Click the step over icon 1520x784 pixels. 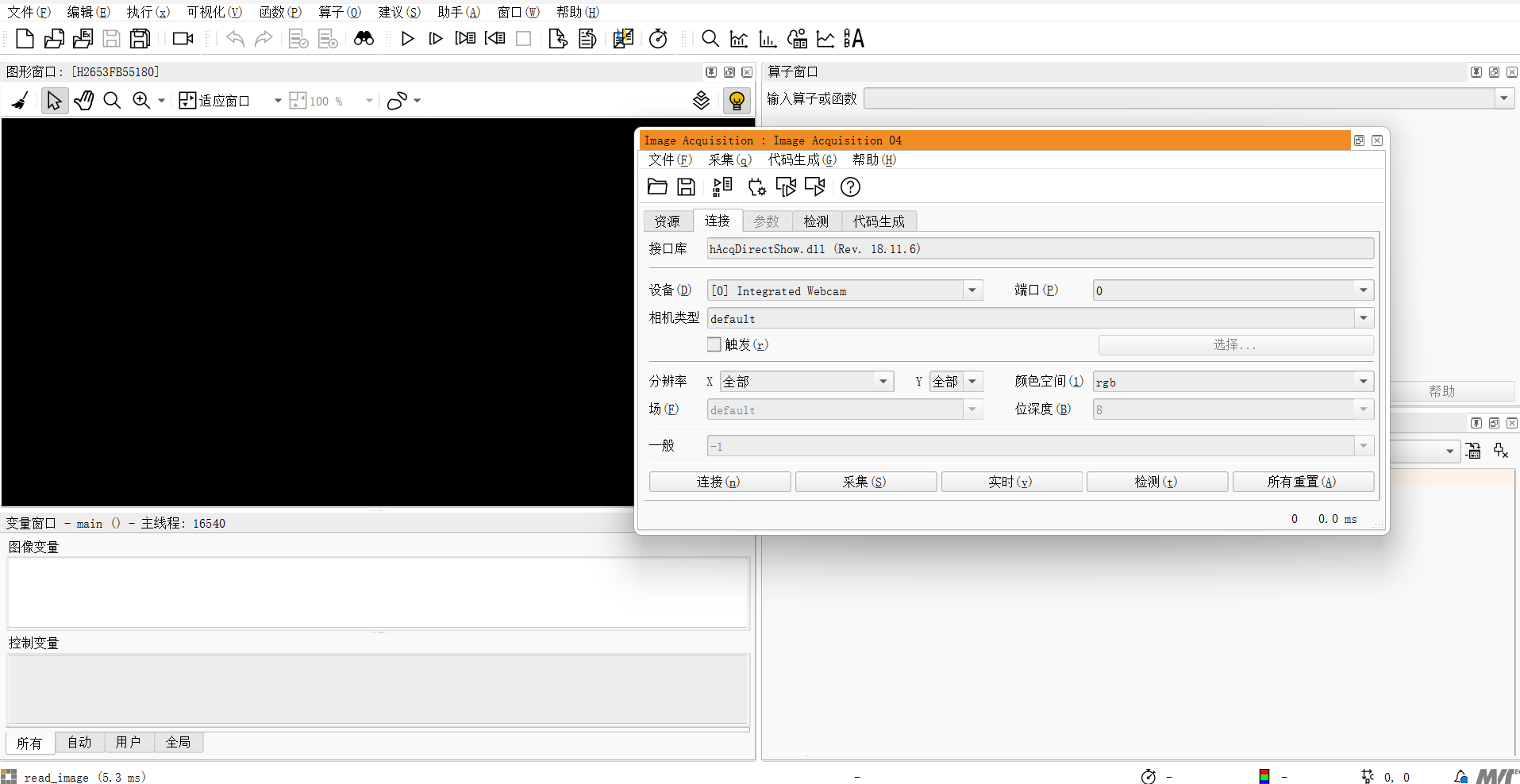pos(436,38)
